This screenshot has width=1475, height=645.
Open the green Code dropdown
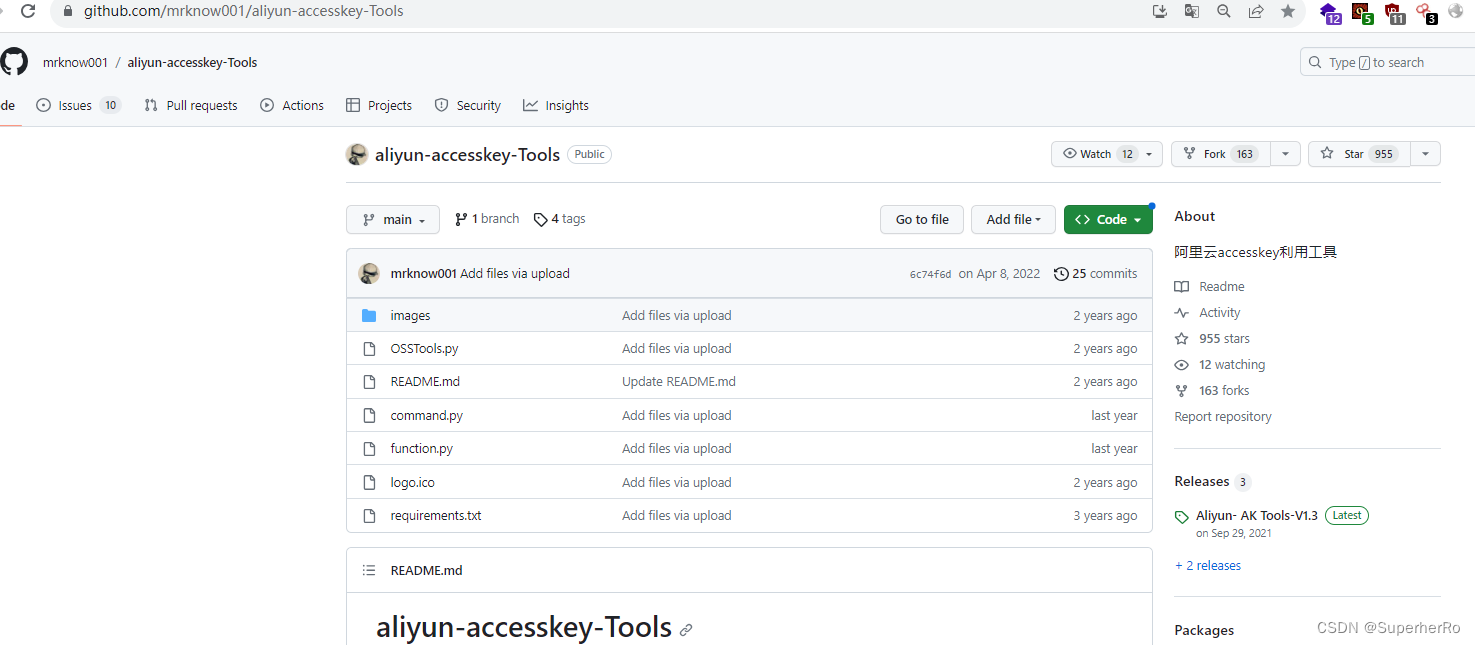1108,220
